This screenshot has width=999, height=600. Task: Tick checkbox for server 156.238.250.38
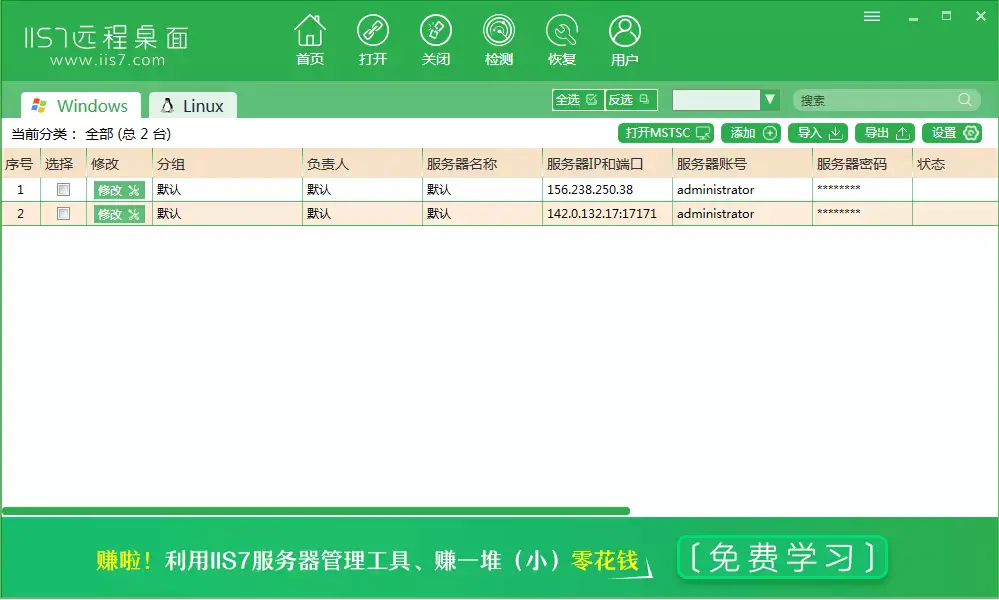pos(63,189)
